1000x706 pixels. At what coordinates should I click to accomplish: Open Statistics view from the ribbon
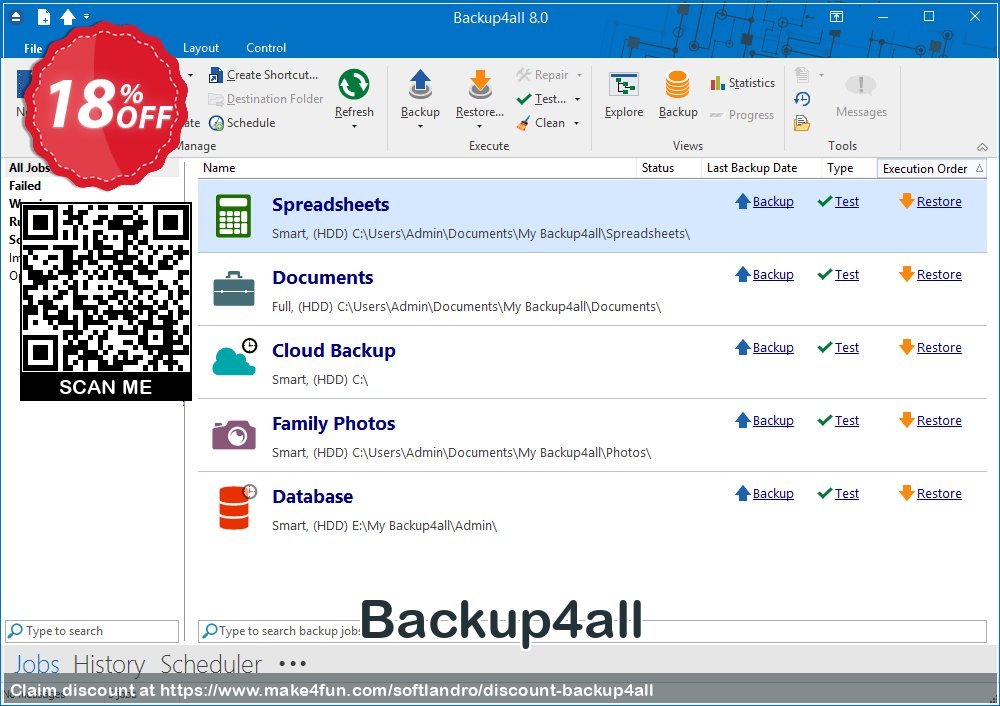pyautogui.click(x=742, y=83)
